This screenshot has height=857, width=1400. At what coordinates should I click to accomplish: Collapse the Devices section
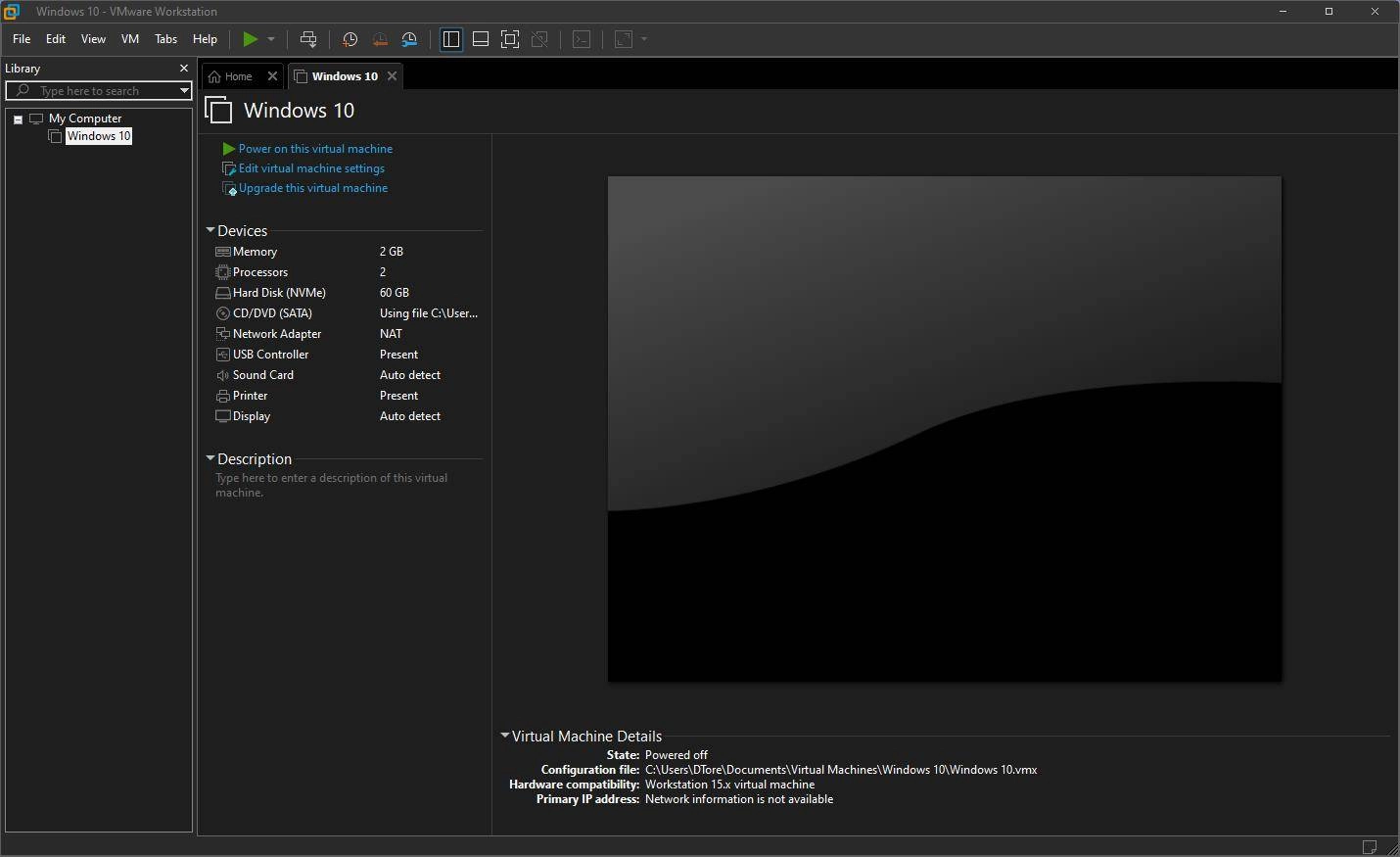click(x=210, y=230)
